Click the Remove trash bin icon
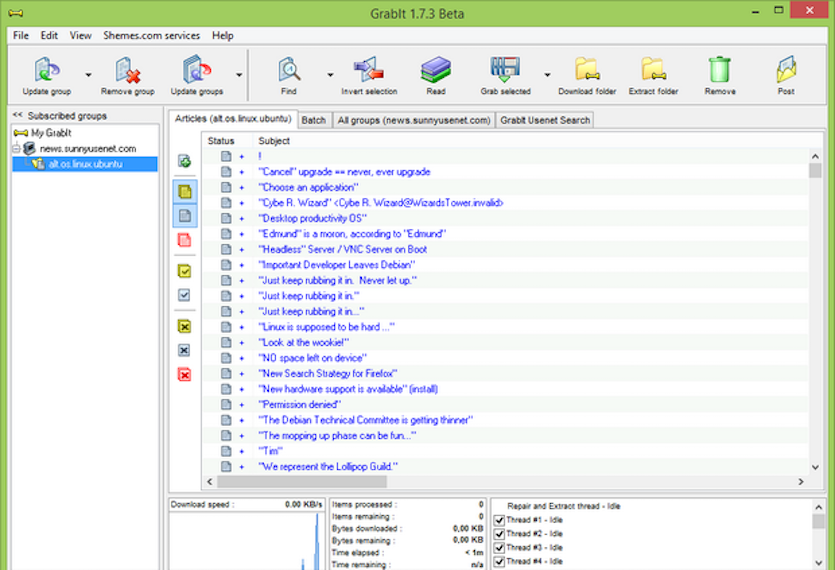 [x=719, y=70]
